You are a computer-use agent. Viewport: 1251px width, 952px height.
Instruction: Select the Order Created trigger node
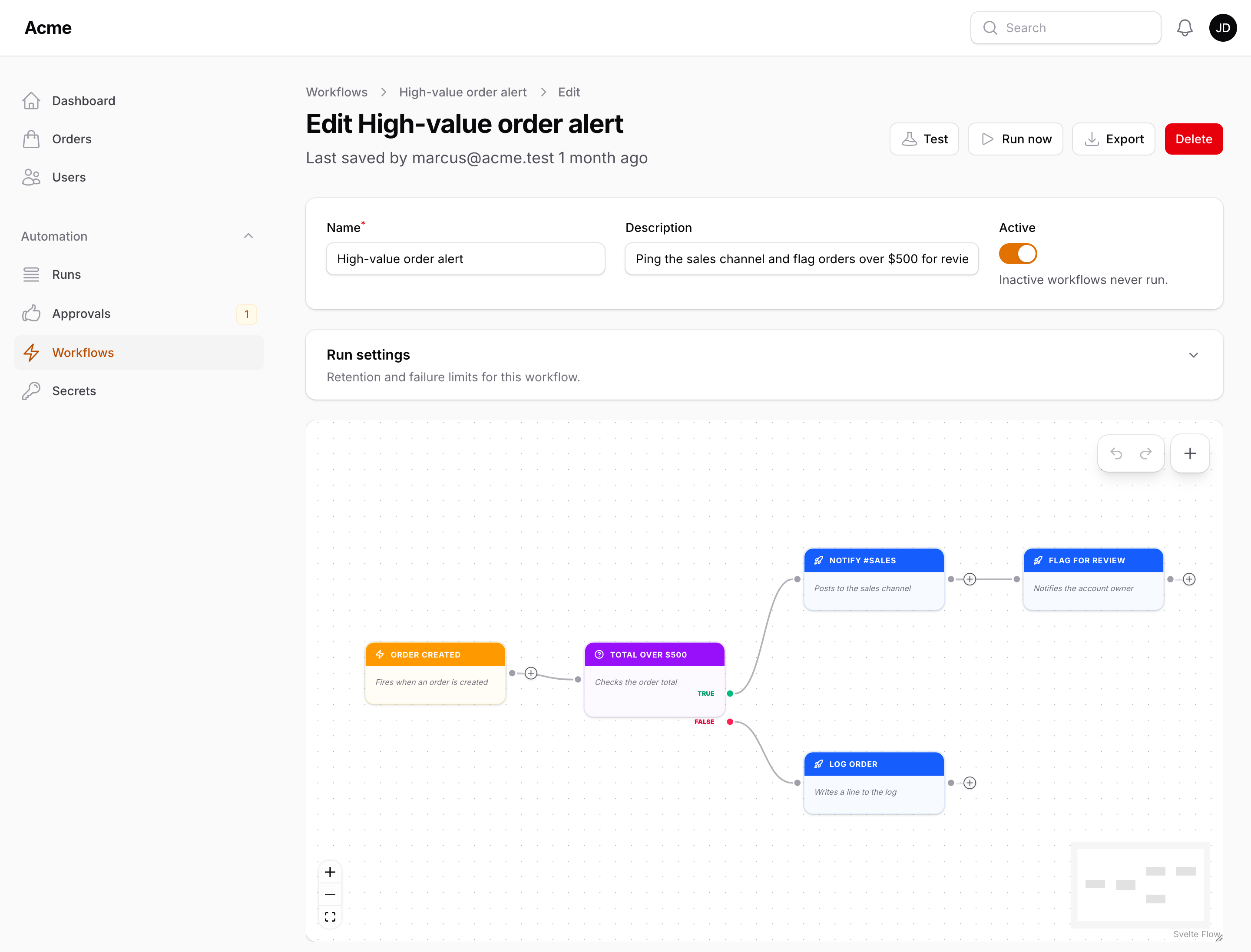coord(435,673)
